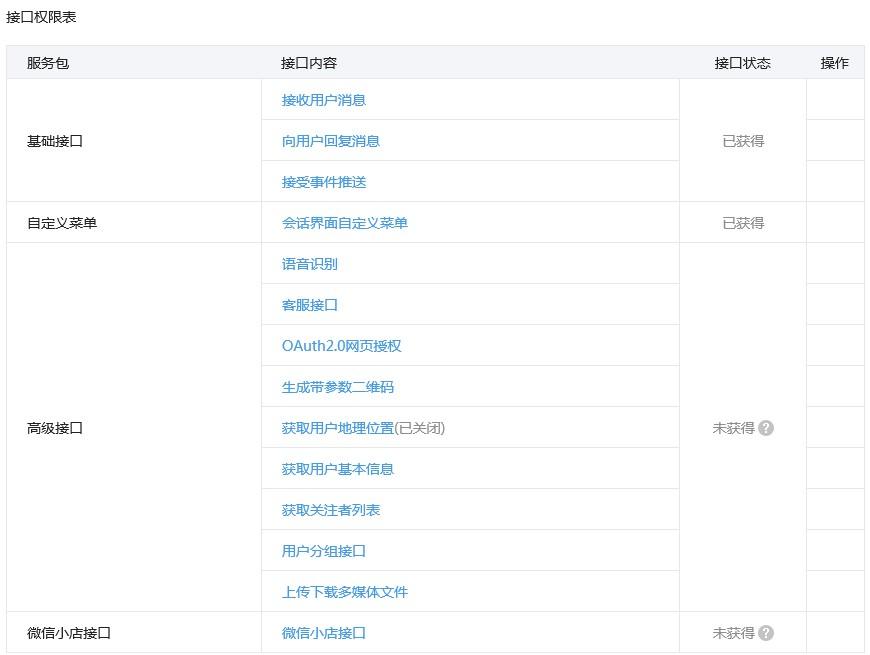Viewport: 870px width, 655px height.
Task: Click the 语音识别 interface link
Action: pos(310,263)
